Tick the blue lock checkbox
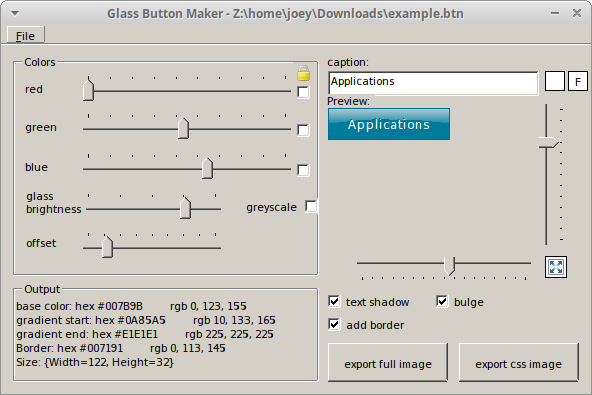Screen dimensions: 592x395 pyautogui.click(x=303, y=170)
